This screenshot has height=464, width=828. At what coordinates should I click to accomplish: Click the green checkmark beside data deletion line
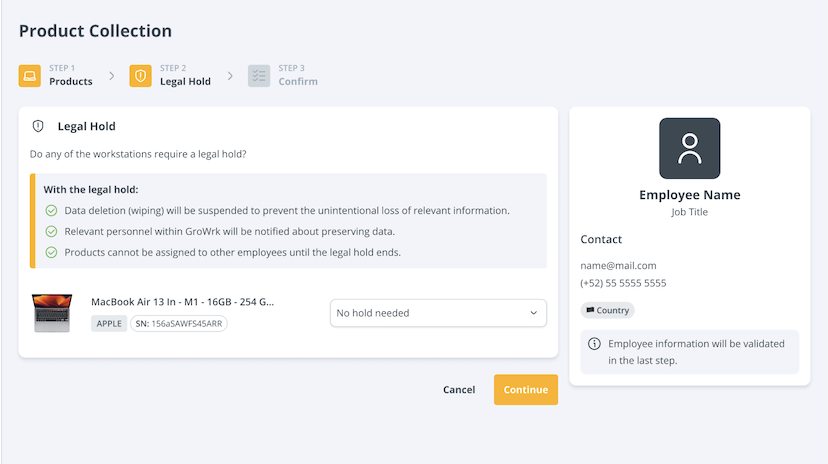tap(51, 211)
